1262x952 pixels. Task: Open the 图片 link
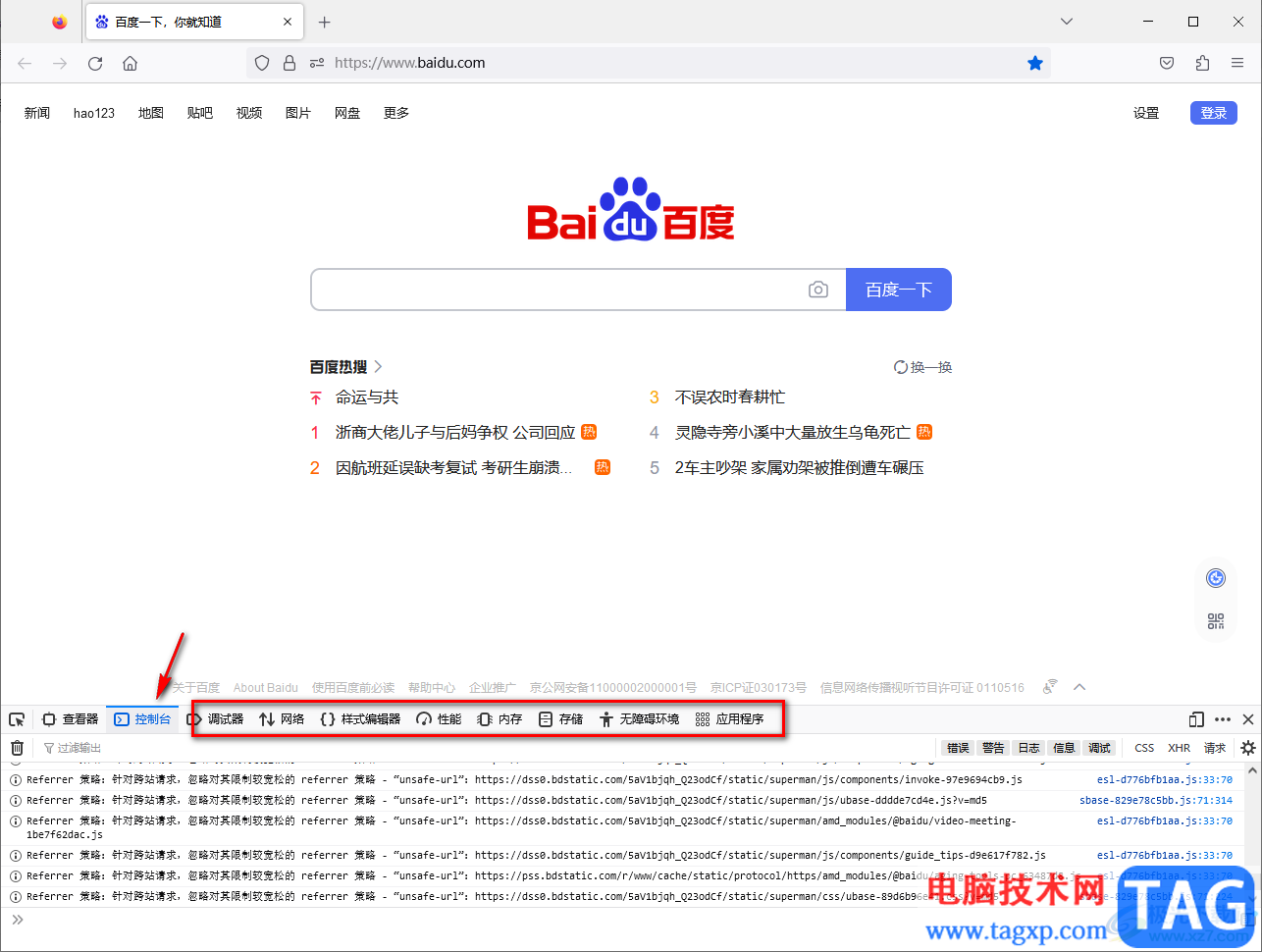298,113
